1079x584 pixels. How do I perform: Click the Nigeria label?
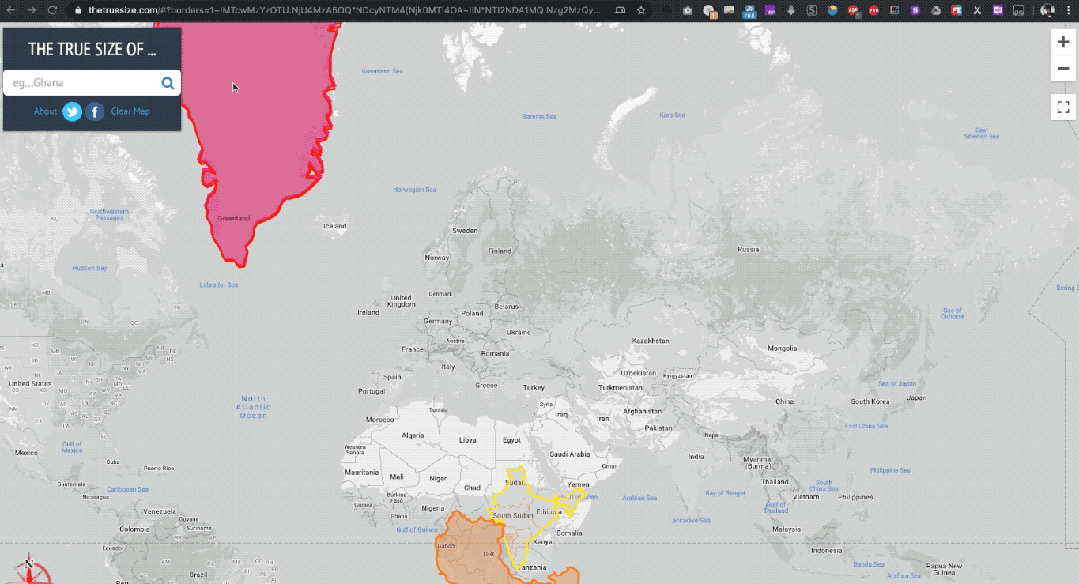click(433, 508)
